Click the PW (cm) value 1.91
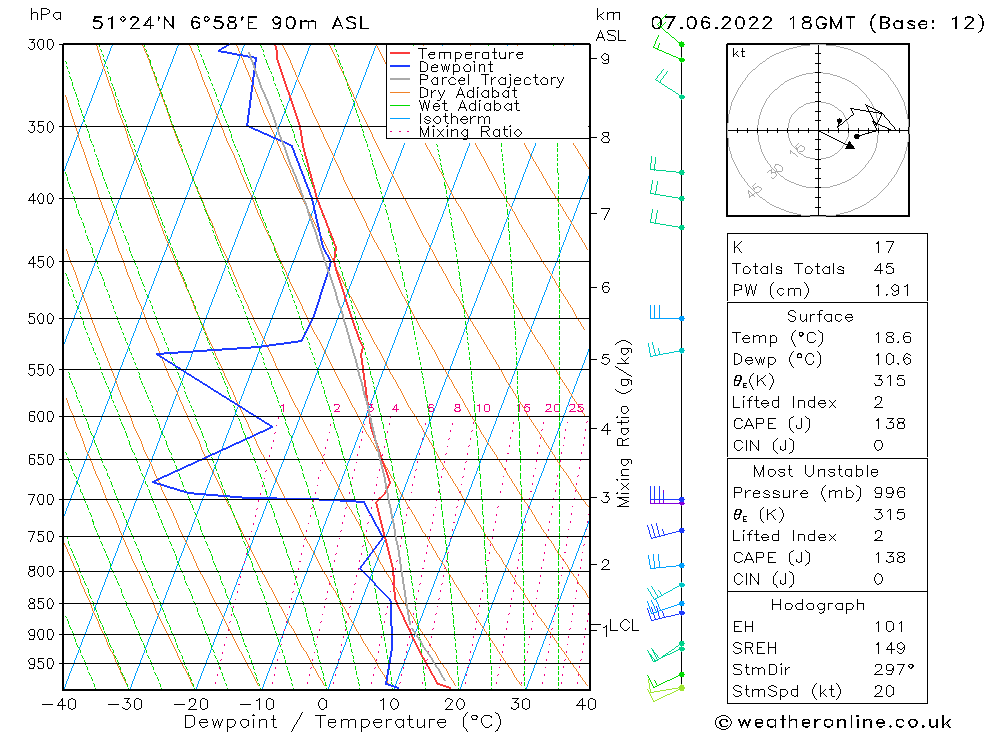The width and height of the screenshot is (1000, 733). click(892, 290)
